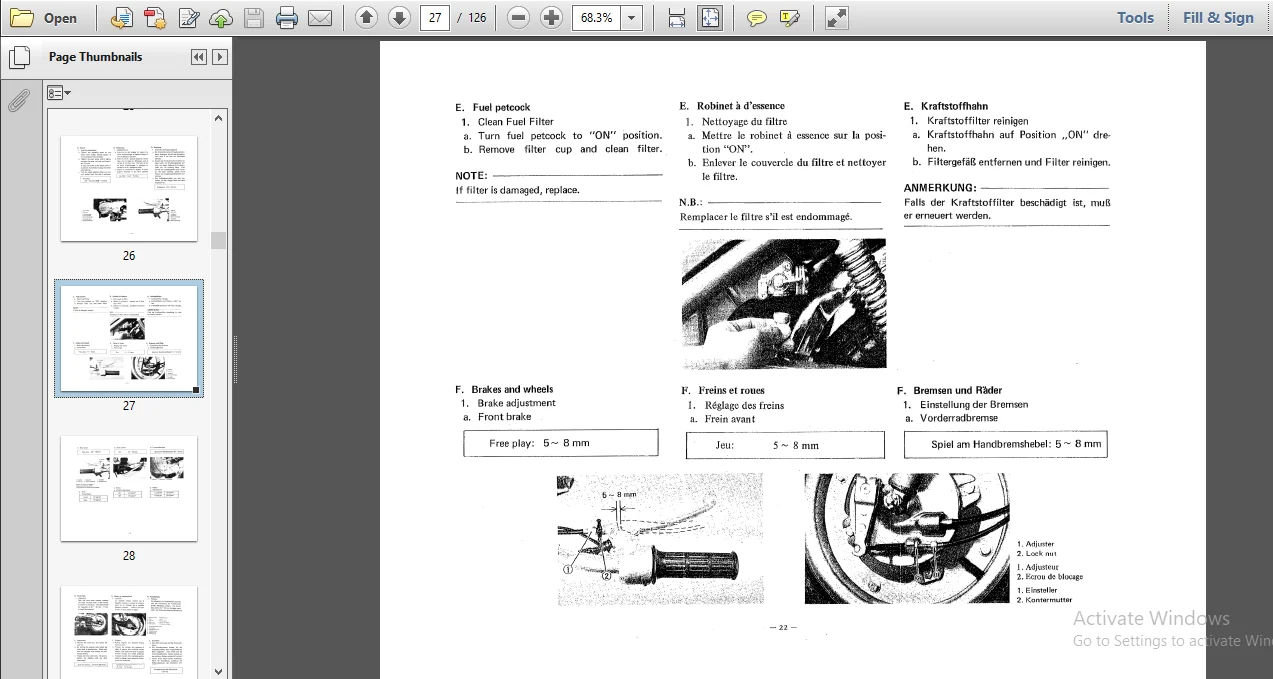Click the 'Page Thumbnails' panel title

pyautogui.click(x=96, y=57)
